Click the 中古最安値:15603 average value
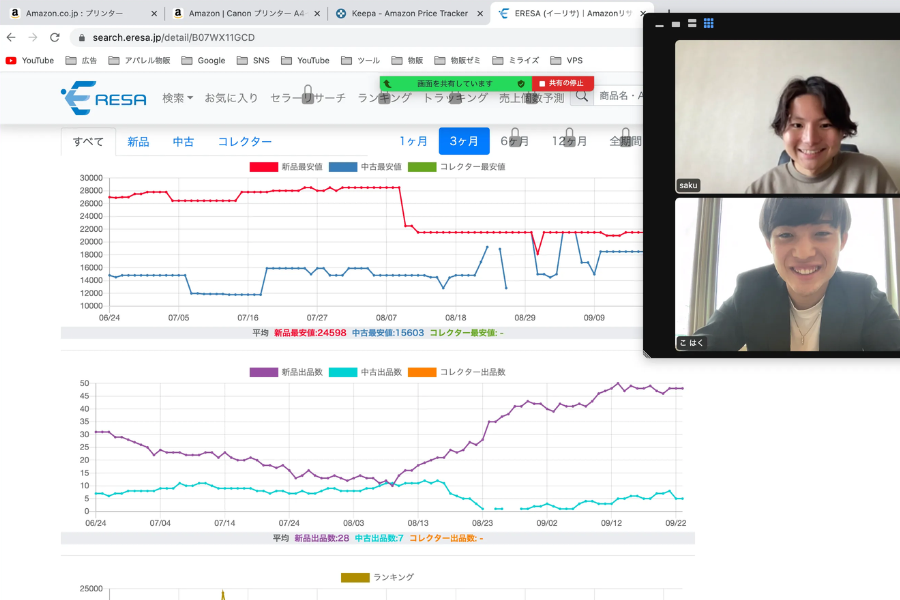900x600 pixels. pyautogui.click(x=387, y=333)
